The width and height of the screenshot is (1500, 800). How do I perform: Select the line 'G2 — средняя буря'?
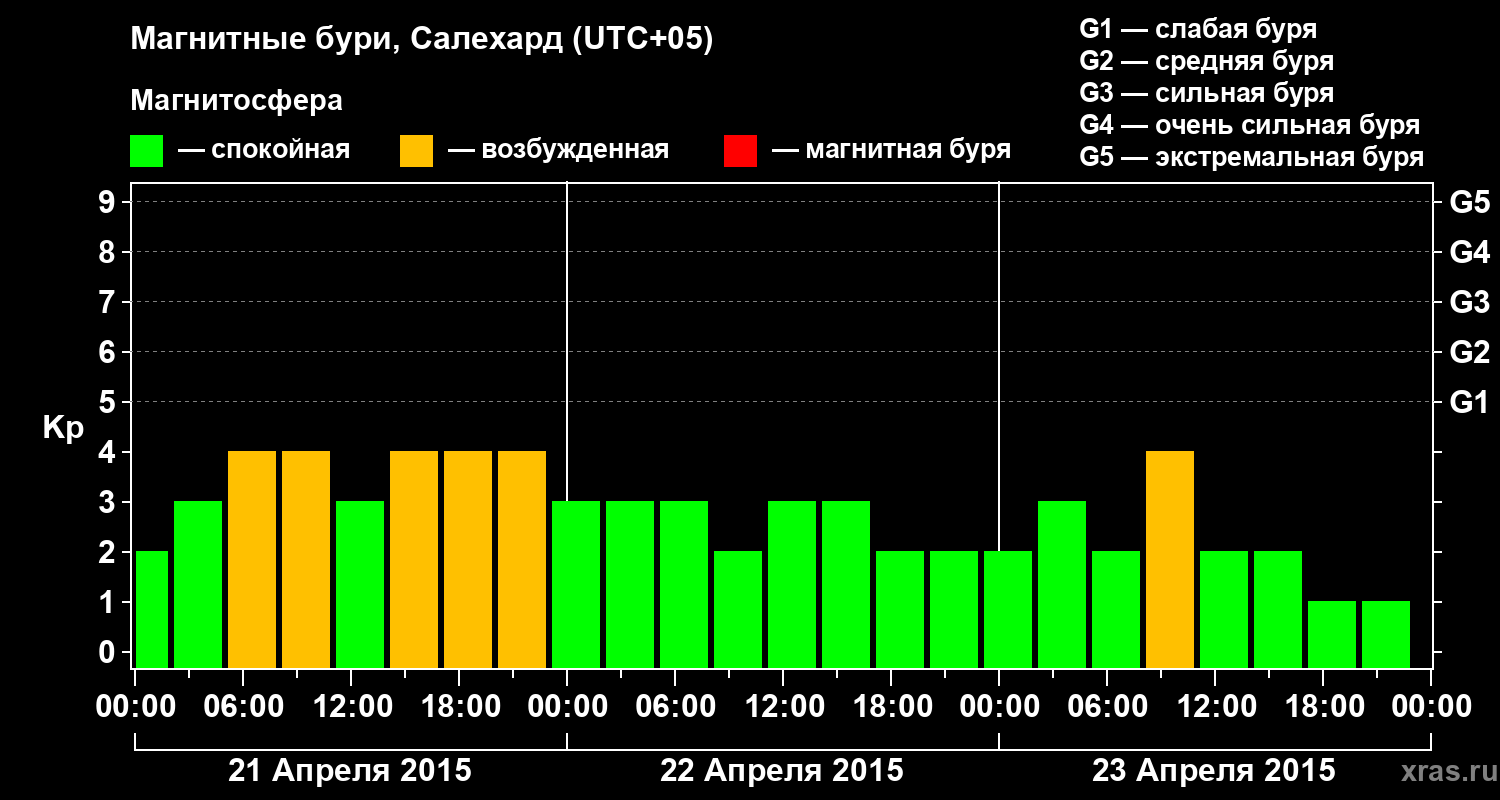pyautogui.click(x=1207, y=61)
